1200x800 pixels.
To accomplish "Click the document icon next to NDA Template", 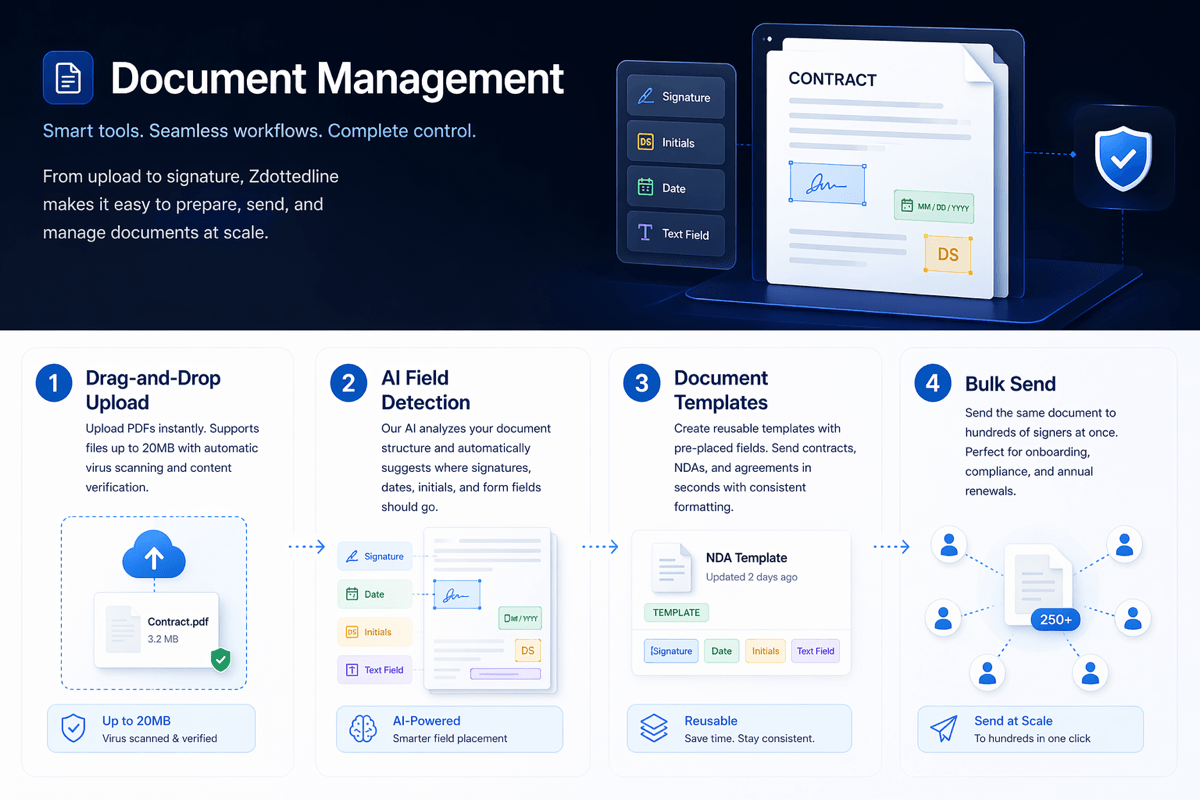I will pyautogui.click(x=672, y=568).
